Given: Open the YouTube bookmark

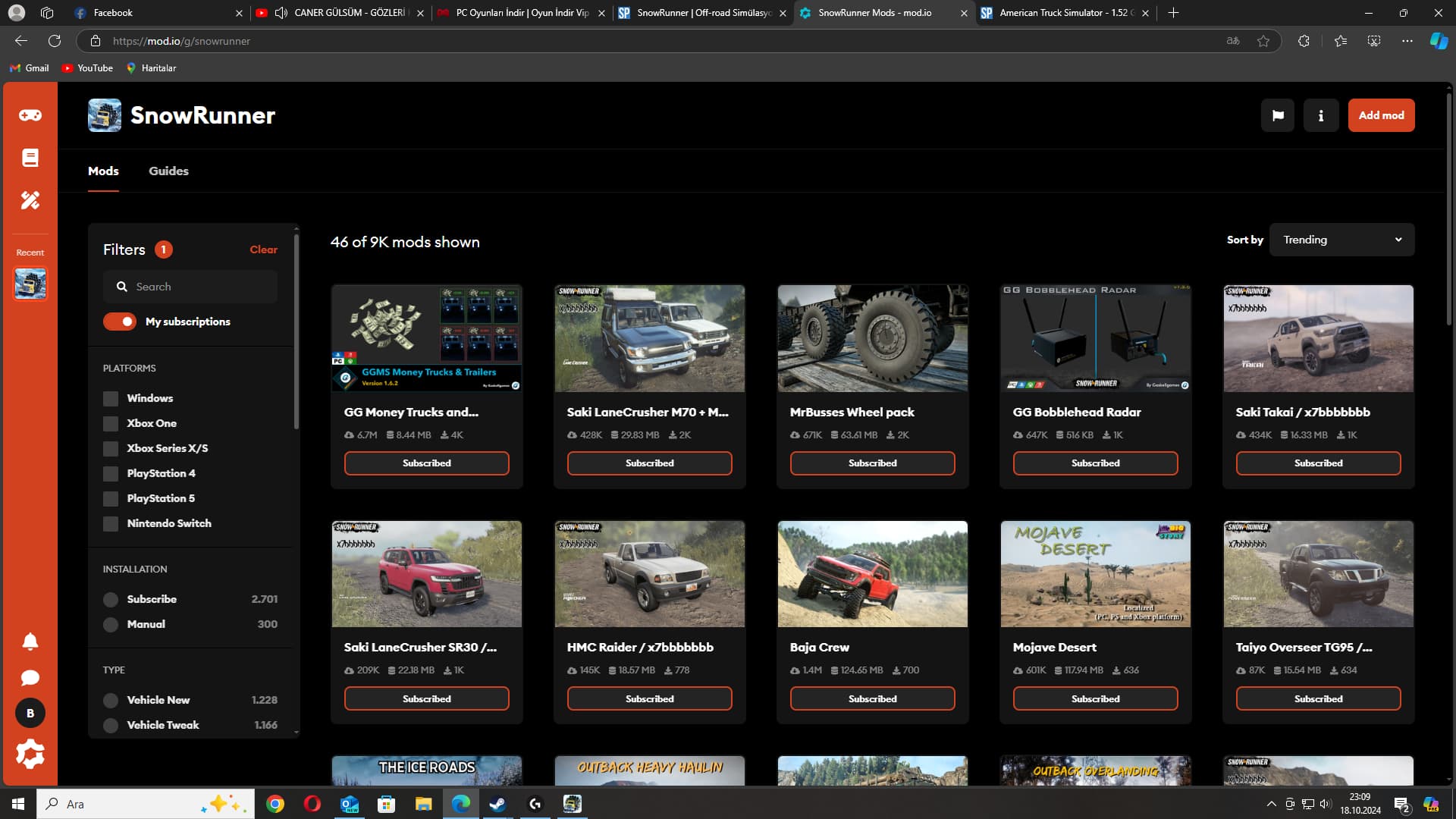Looking at the screenshot, I should [87, 68].
